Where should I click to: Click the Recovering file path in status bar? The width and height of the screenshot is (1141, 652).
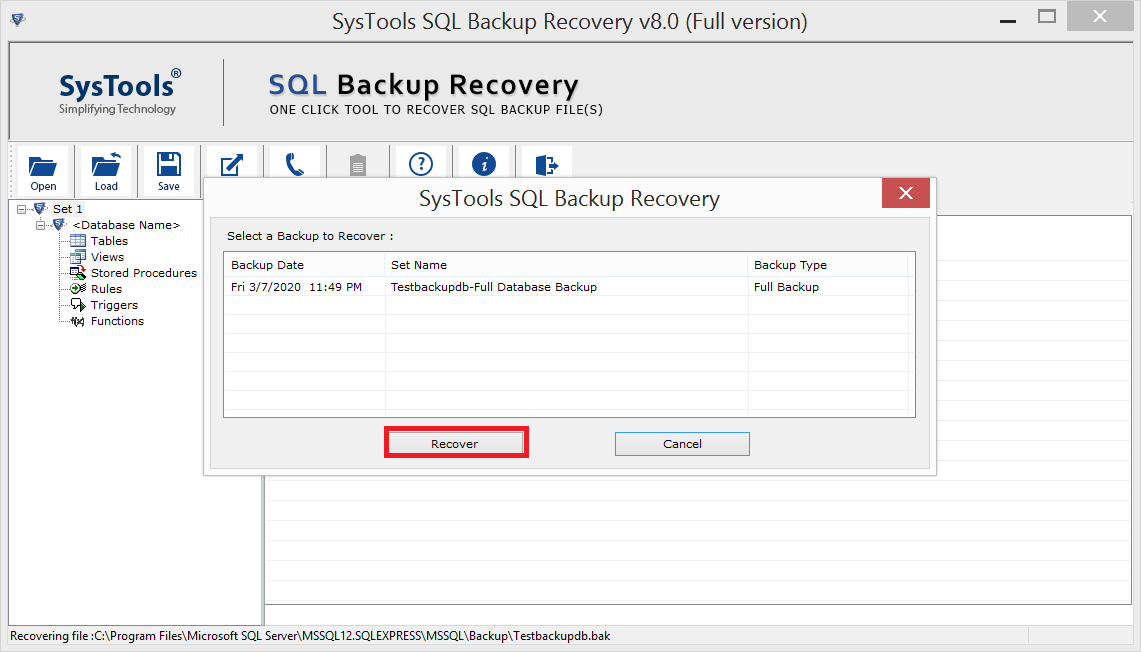[310, 636]
